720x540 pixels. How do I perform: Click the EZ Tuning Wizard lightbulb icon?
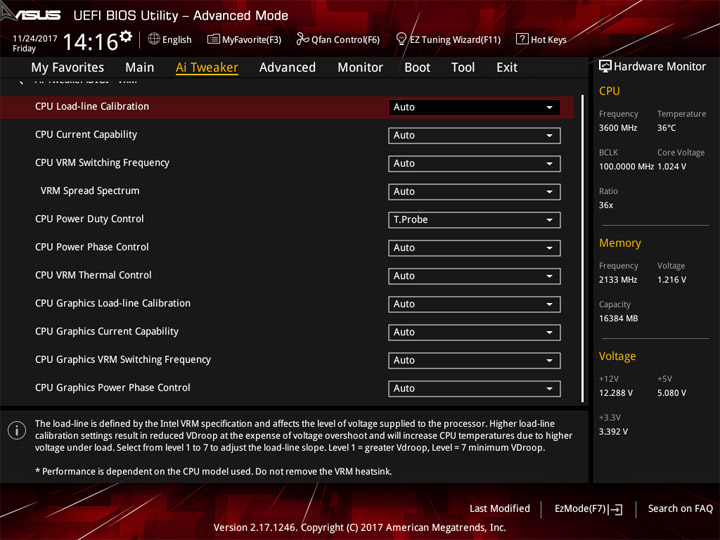[401, 39]
